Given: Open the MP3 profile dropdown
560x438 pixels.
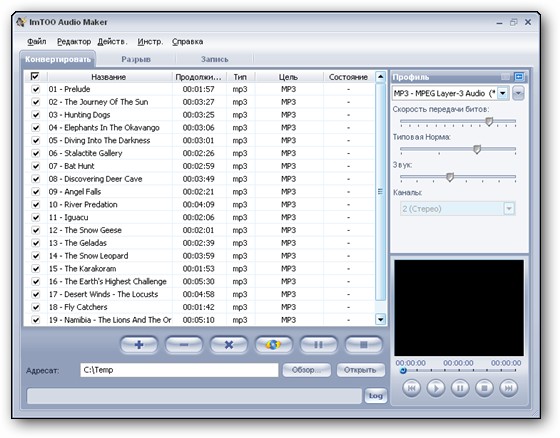Looking at the screenshot, I should pyautogui.click(x=503, y=94).
